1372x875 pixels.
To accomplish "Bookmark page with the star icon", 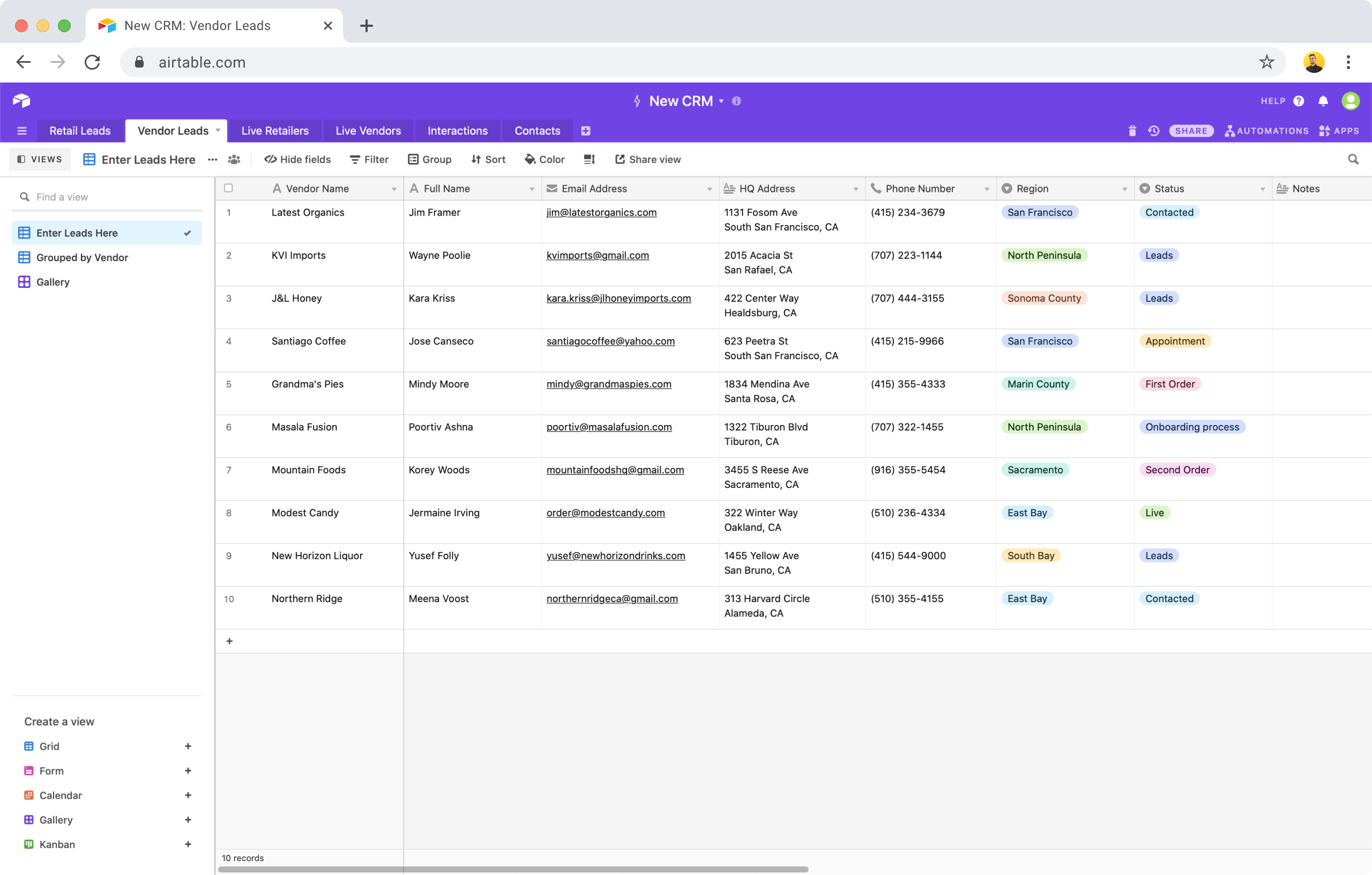I will [x=1266, y=62].
